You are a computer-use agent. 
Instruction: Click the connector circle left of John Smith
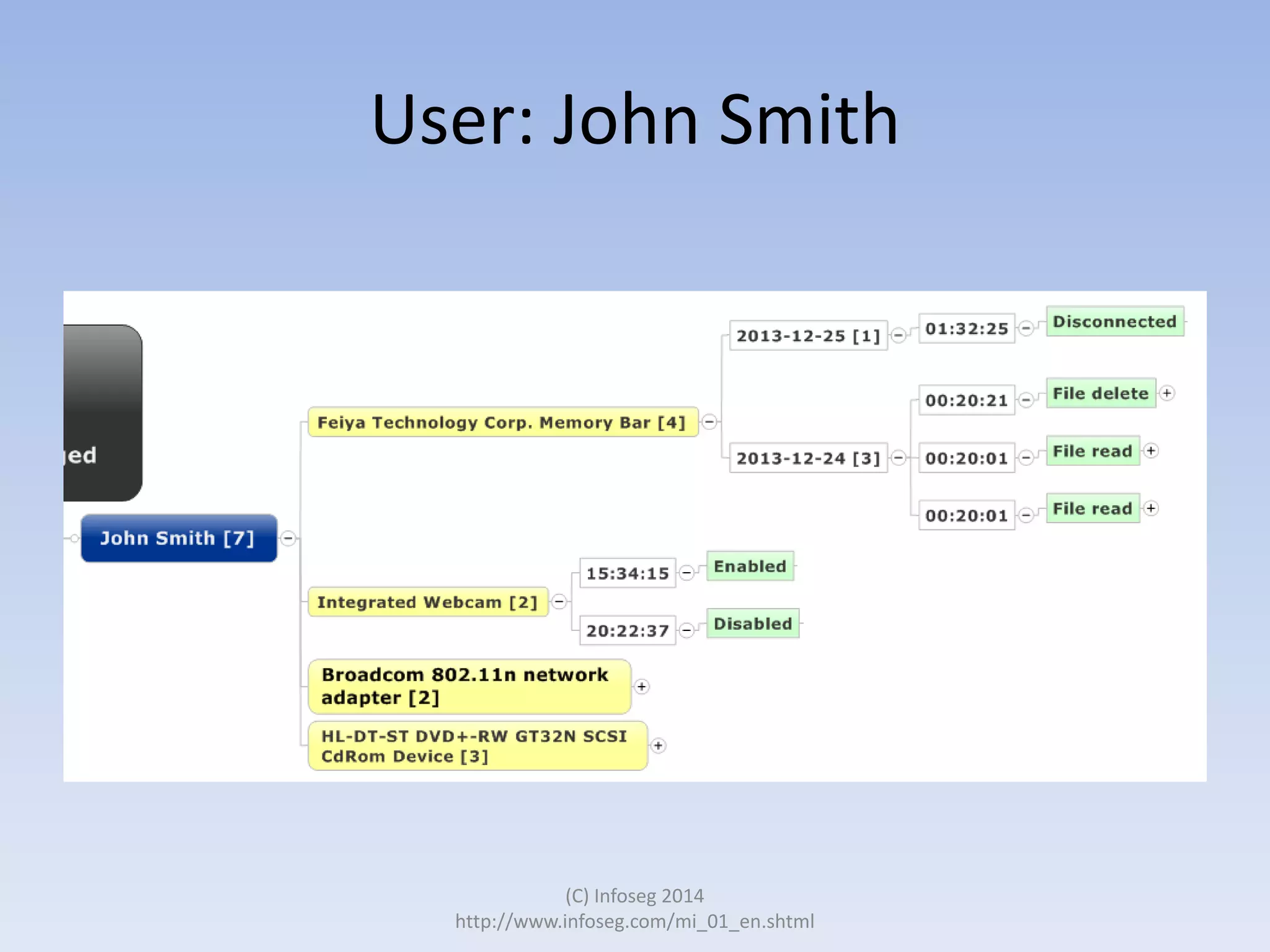pos(74,538)
